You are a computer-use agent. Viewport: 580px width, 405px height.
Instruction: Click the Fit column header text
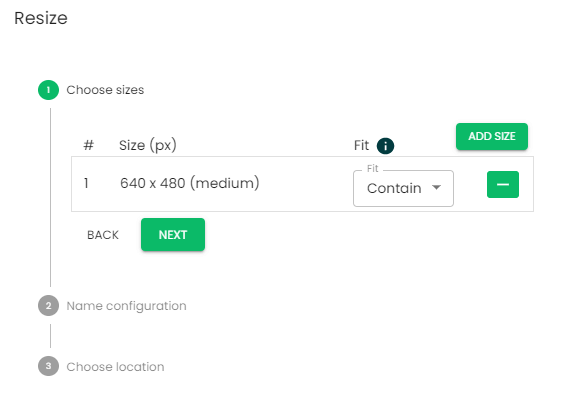click(x=361, y=145)
